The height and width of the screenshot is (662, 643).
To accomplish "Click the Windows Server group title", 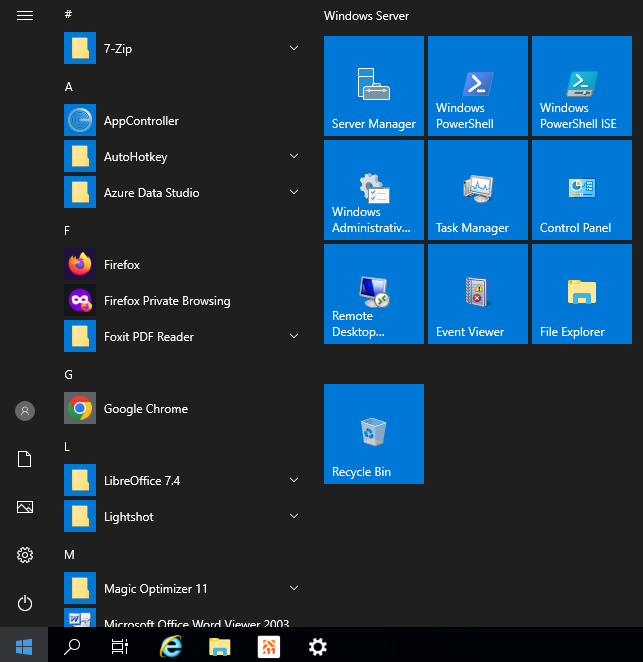I will pos(366,16).
